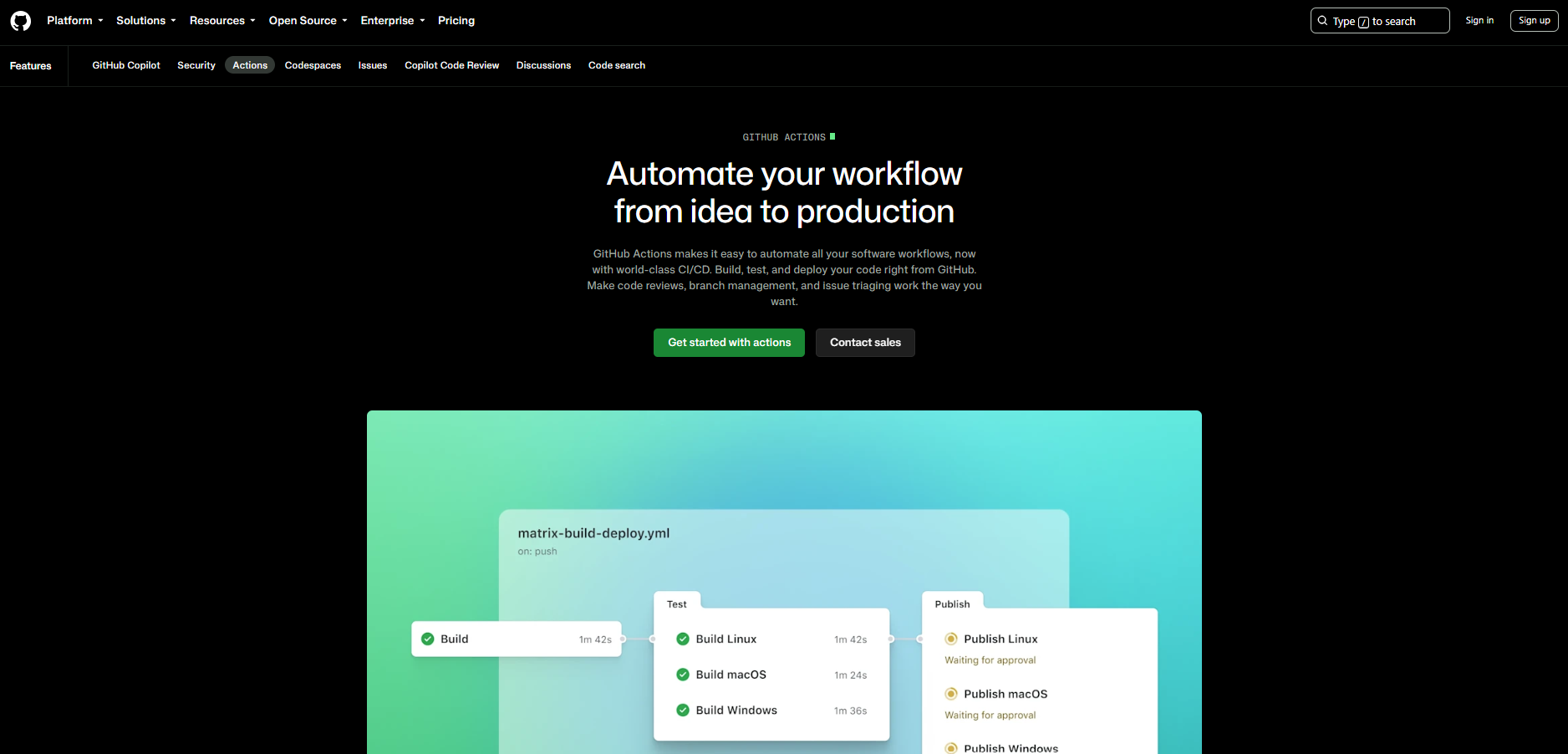Click the 1m 36s duration for Build Windows
The image size is (1568, 754).
(x=851, y=711)
